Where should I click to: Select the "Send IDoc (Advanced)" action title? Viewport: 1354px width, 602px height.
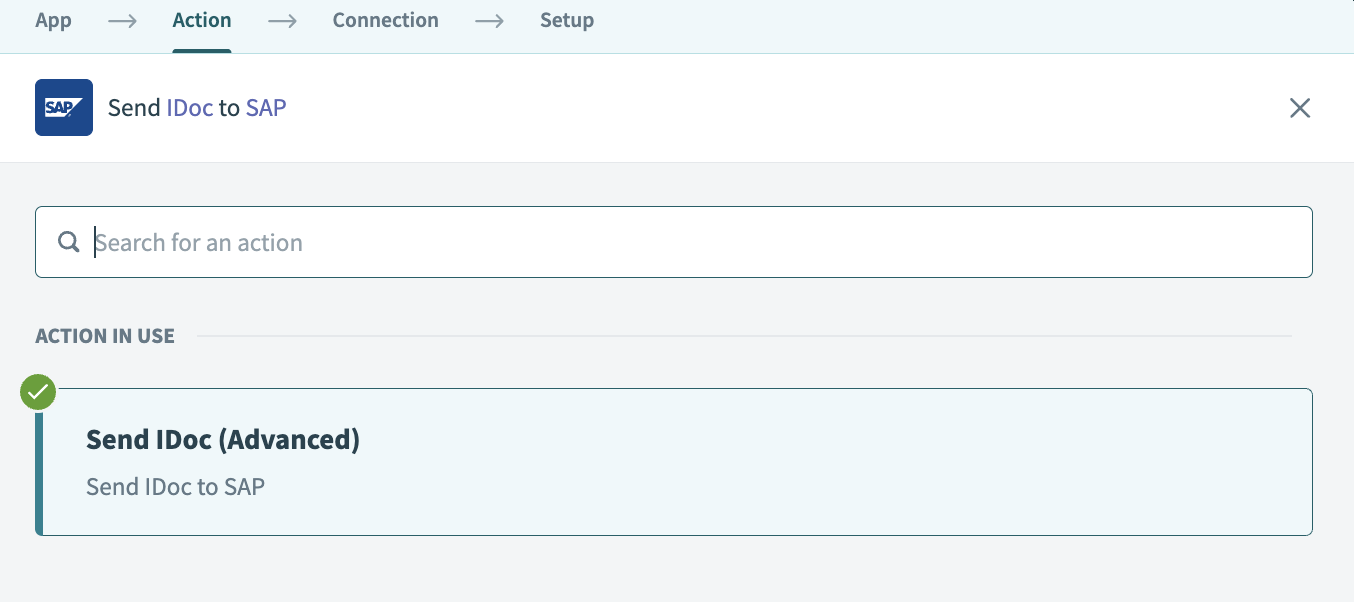tap(223, 439)
